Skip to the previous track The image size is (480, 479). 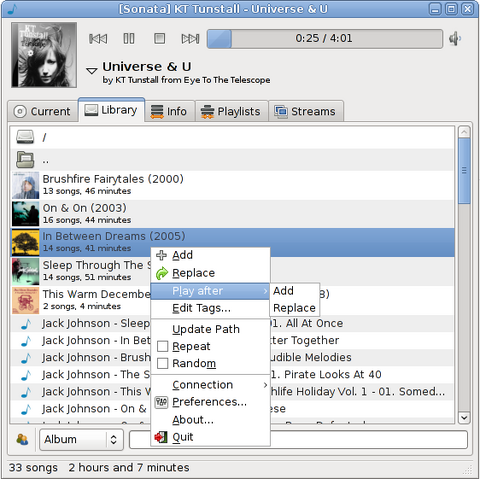[x=98, y=39]
